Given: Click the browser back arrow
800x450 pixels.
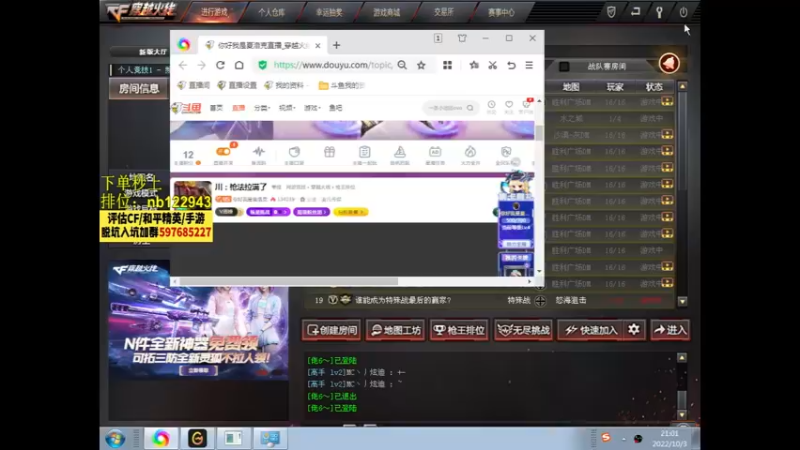Looking at the screenshot, I should coord(183,65).
